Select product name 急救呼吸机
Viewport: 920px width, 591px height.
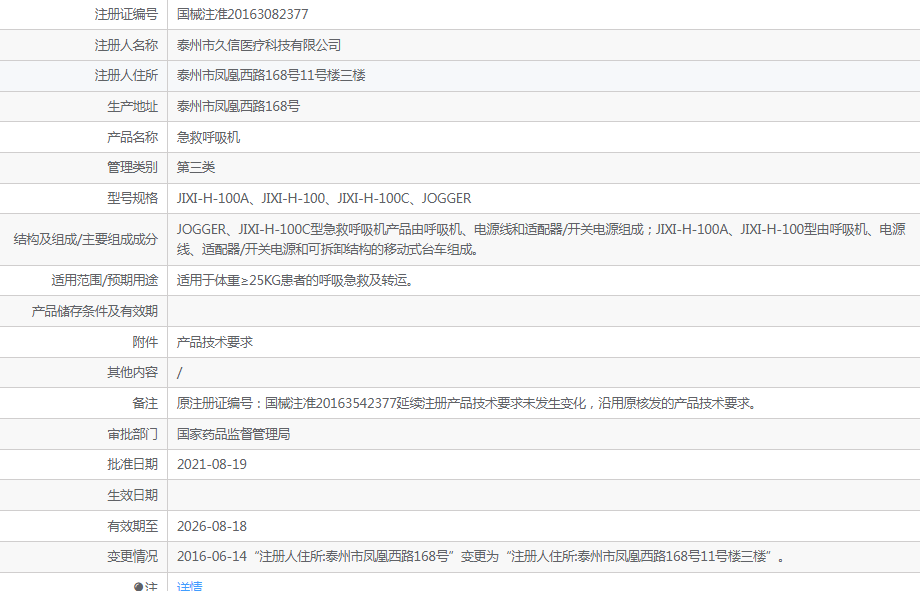(208, 137)
